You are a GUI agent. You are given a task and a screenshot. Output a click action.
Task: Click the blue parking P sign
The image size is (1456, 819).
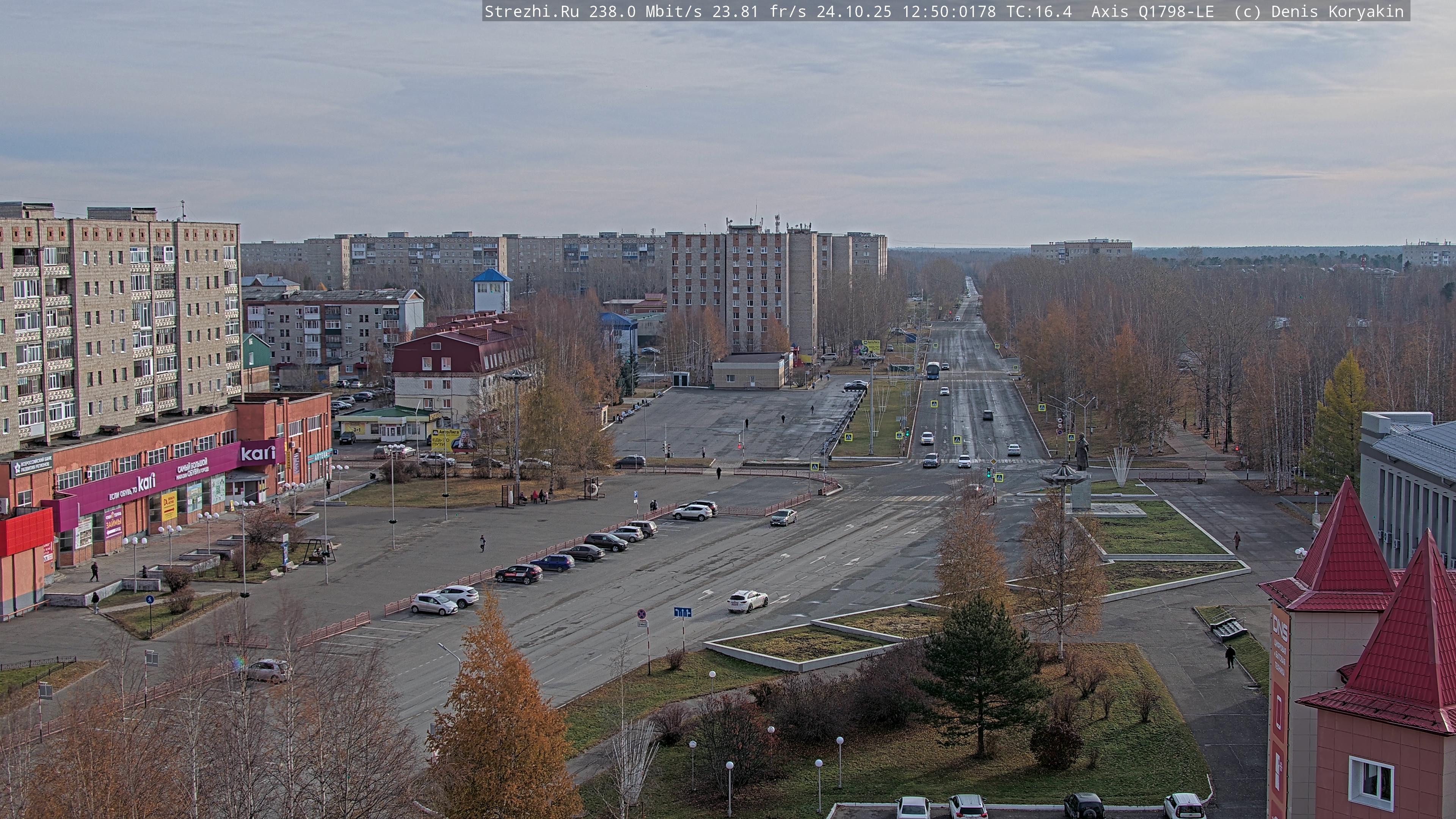pos(636,494)
